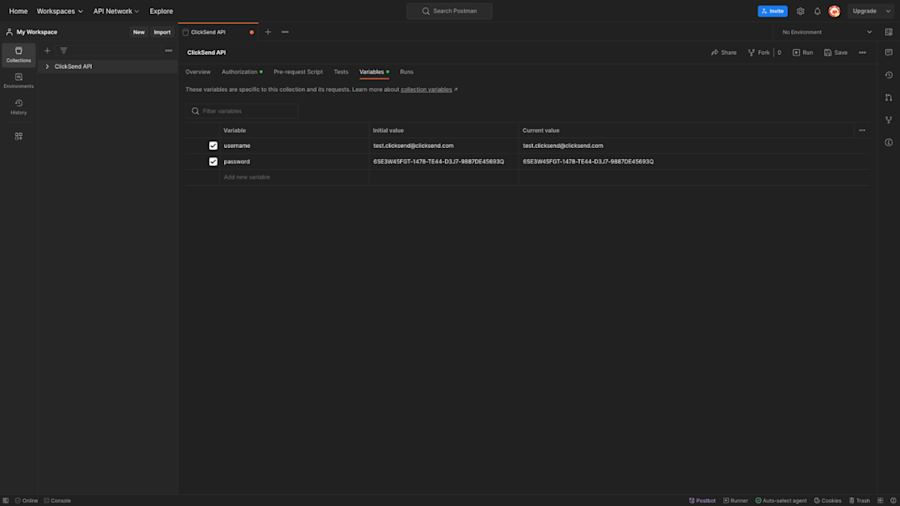Click the Fork collection button
Image resolution: width=900 pixels, height=506 pixels.
pyautogui.click(x=759, y=52)
